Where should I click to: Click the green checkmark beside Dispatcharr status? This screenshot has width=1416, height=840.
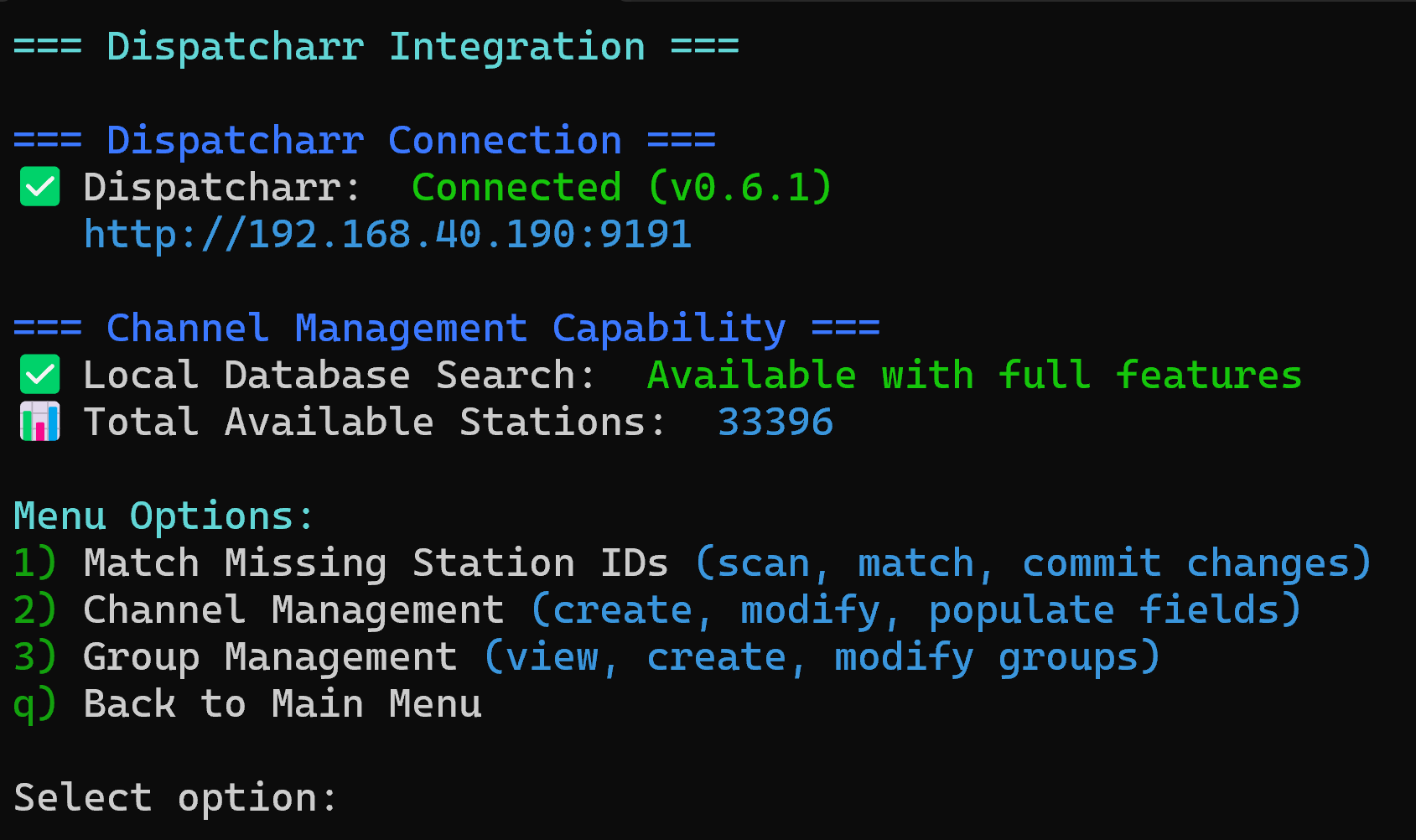(x=39, y=187)
